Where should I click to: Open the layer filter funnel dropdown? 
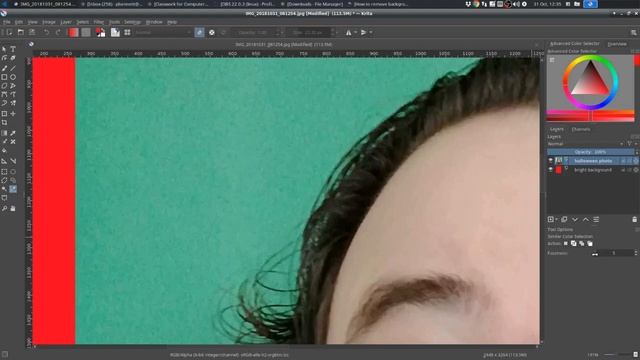(630, 144)
